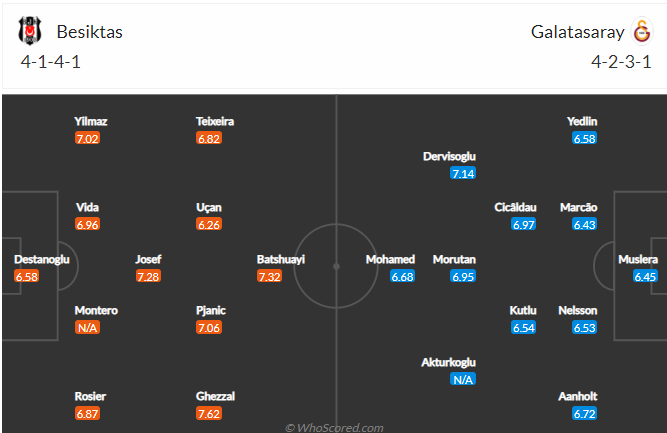Click player name Pjanic
Viewport: 667px width, 433px height.
[211, 311]
